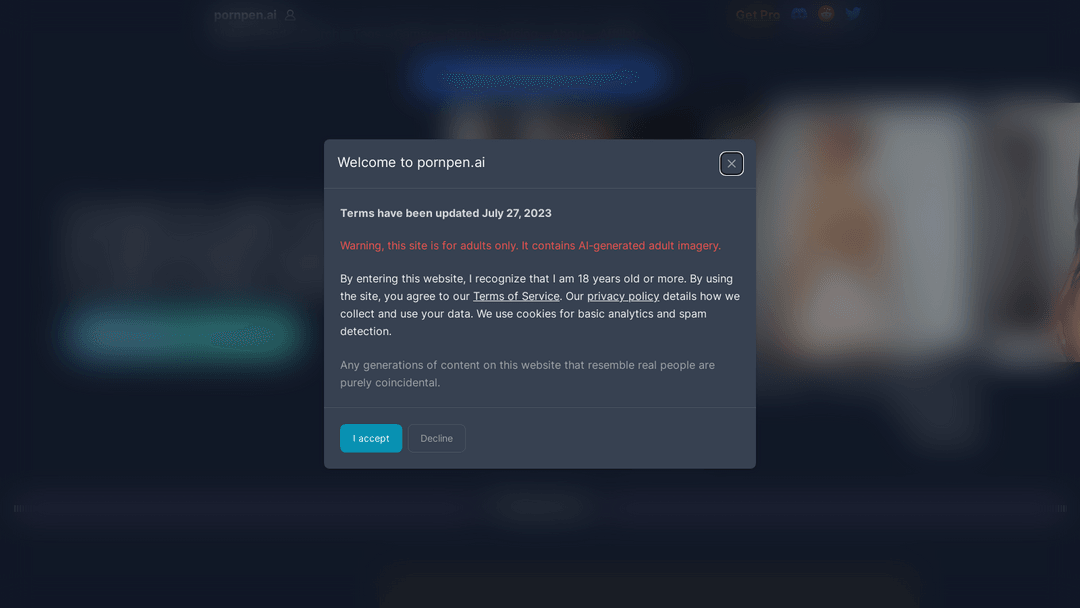The height and width of the screenshot is (608, 1080).
Task: Click the blurred control below the dialog
Action: pyautogui.click(x=539, y=507)
